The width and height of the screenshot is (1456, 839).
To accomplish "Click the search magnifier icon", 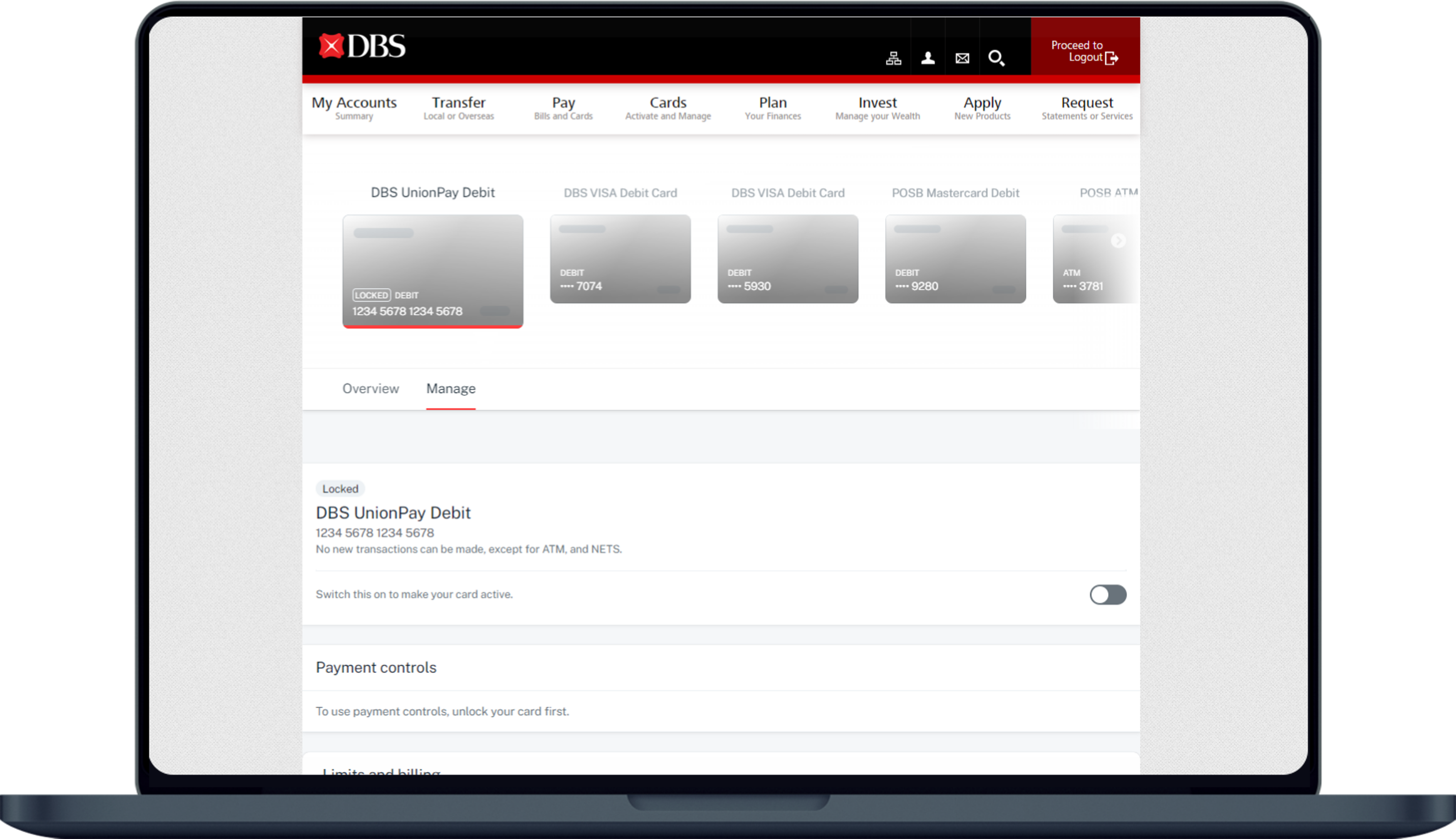I will coord(996,58).
